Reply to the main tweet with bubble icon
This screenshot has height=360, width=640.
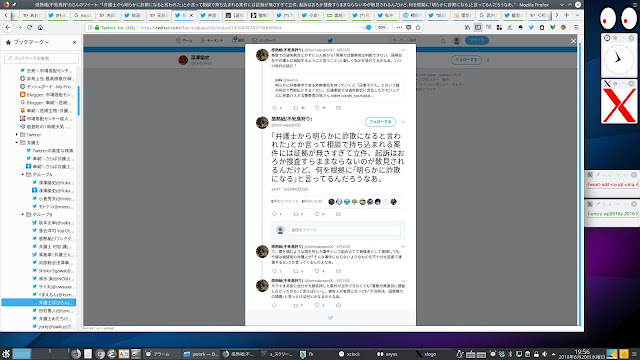(274, 214)
